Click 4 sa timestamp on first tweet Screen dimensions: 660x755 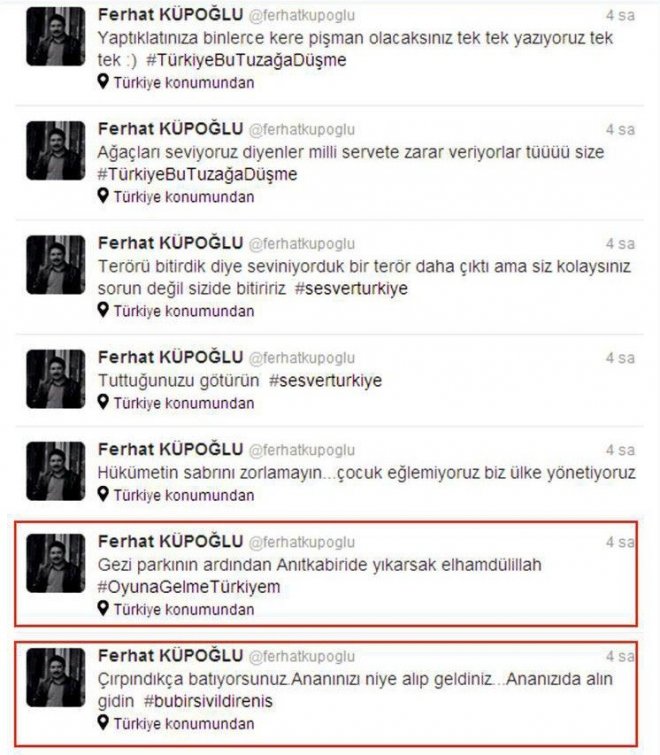tap(620, 15)
